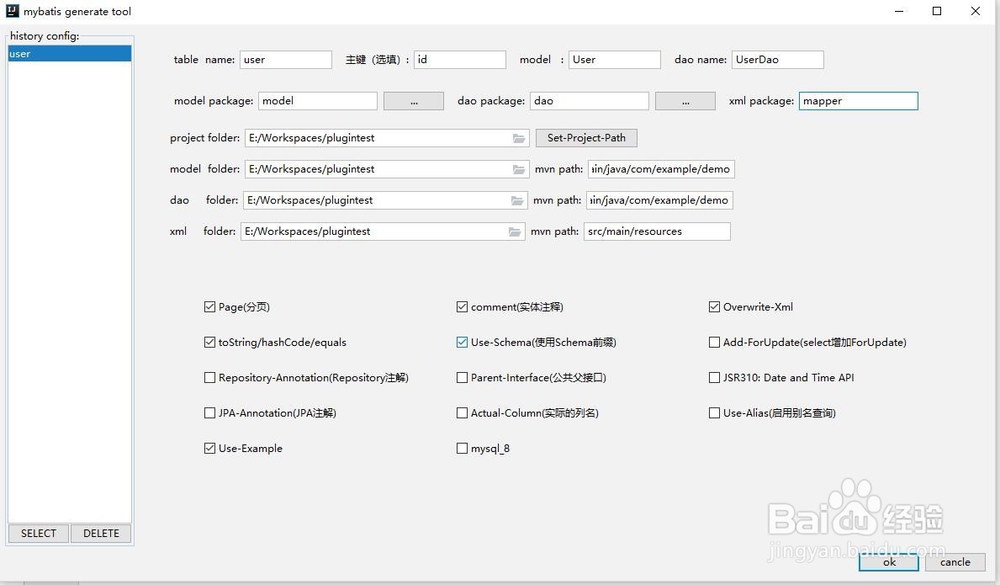
Task: Toggle the Page(分页) checkbox
Action: point(209,307)
